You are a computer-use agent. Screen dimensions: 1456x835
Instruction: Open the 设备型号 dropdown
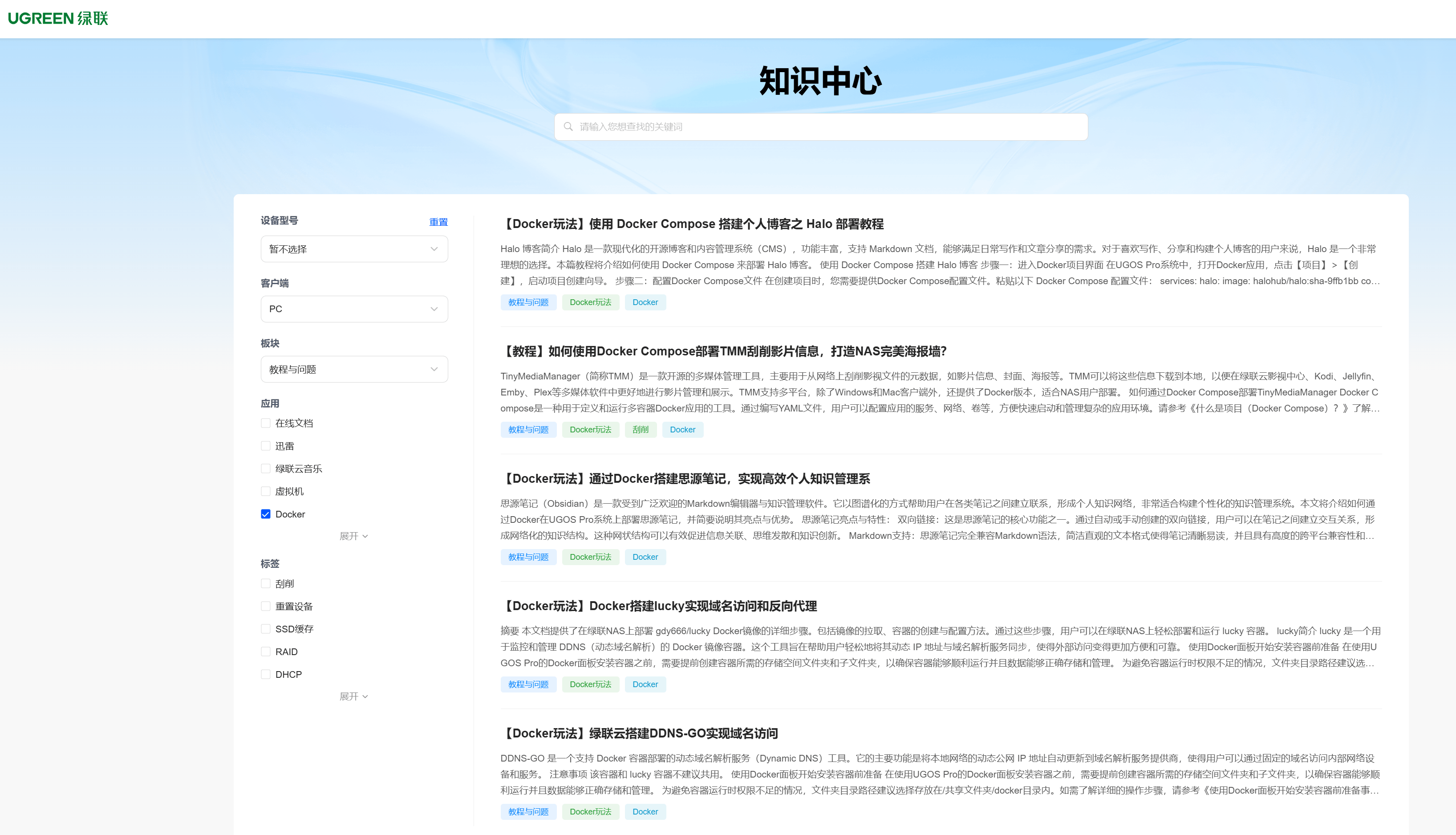[x=354, y=248]
